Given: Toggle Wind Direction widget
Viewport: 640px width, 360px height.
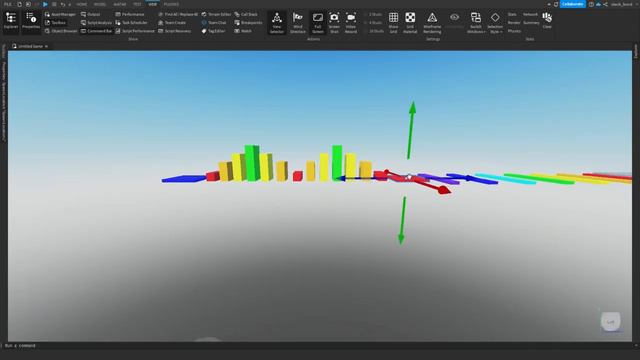Looking at the screenshot, I should (298, 23).
